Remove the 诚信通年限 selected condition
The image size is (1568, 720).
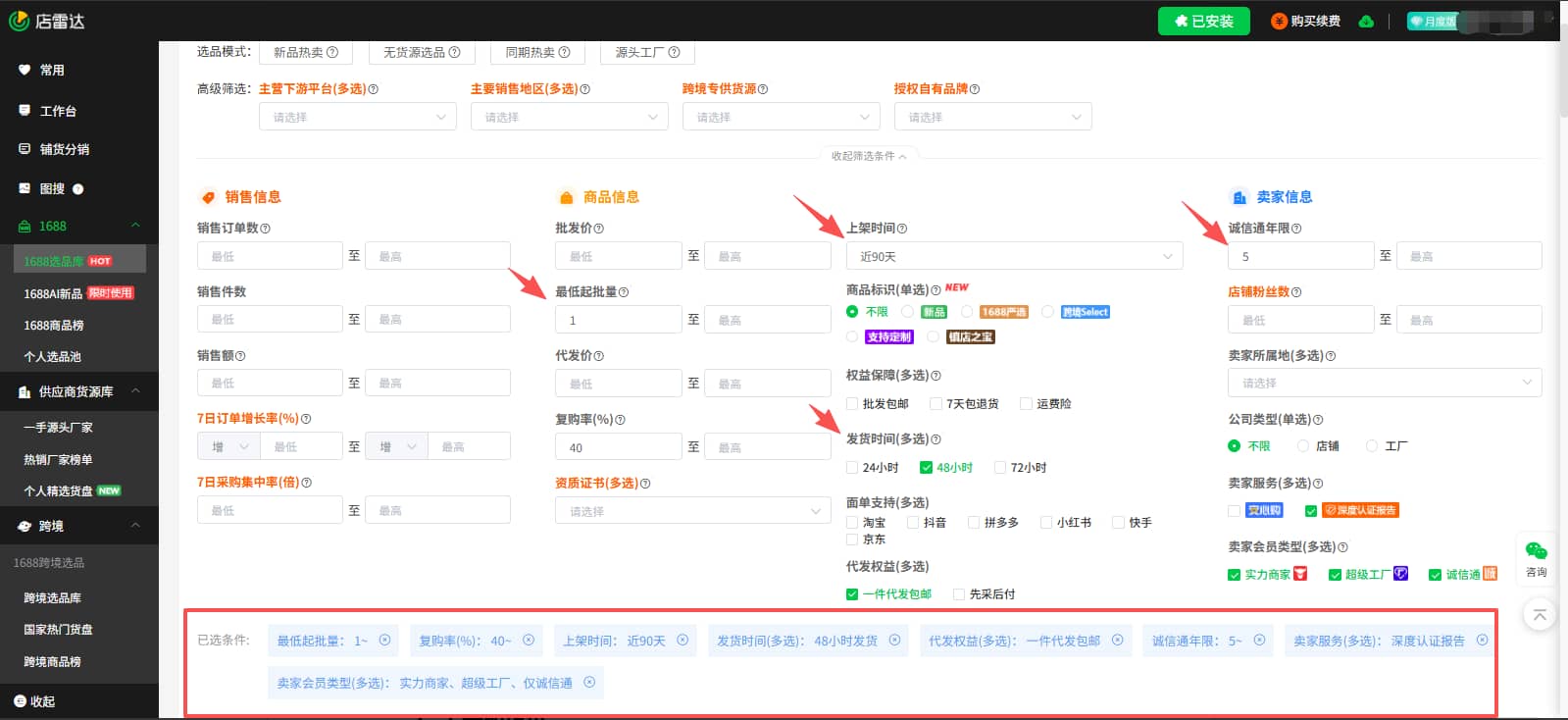1259,640
